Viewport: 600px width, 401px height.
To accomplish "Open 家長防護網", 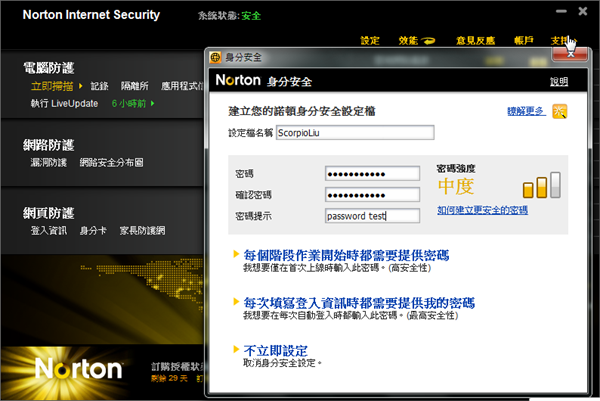I will 142,230.
